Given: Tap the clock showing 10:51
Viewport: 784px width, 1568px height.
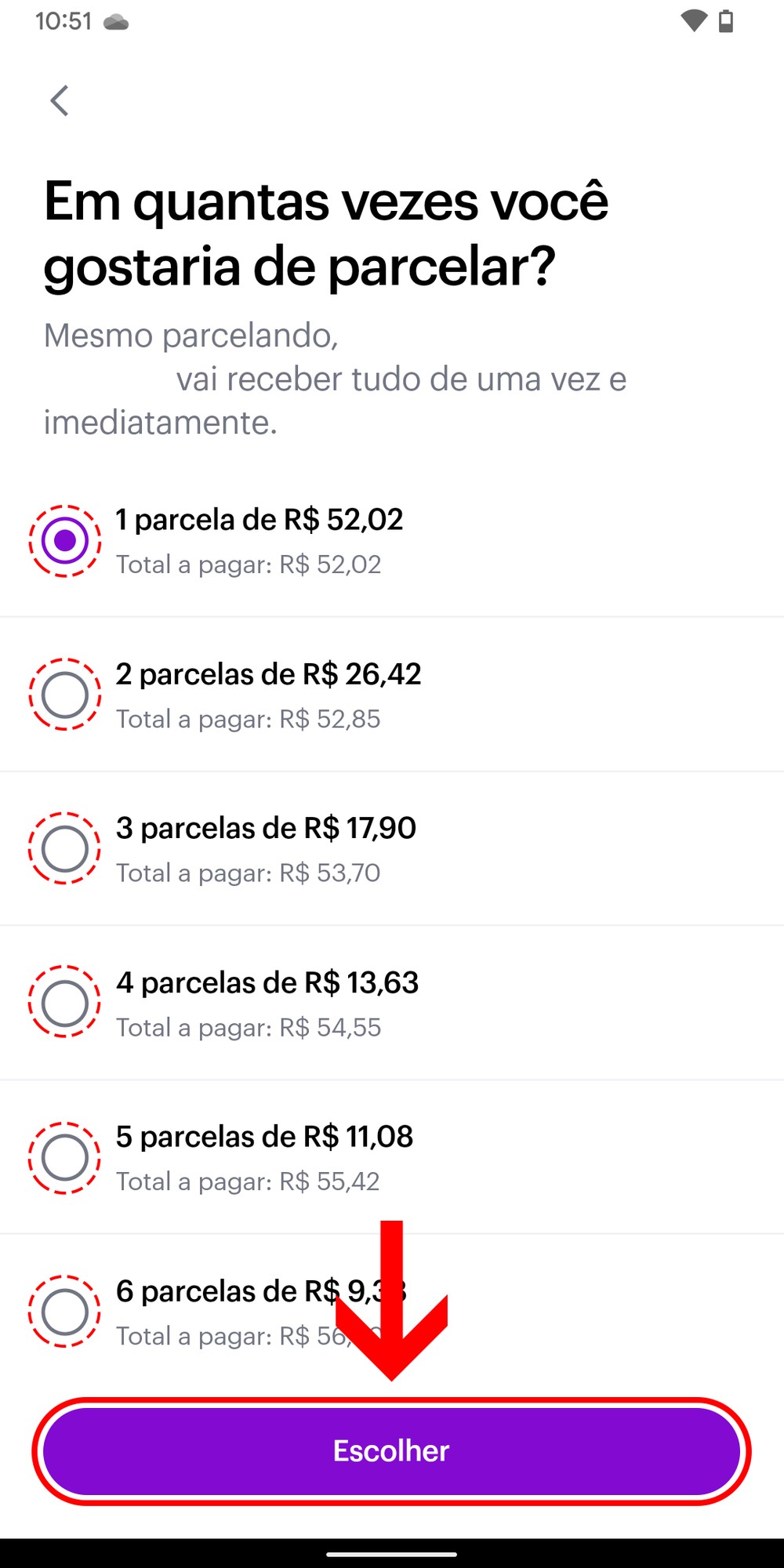Looking at the screenshot, I should point(64,21).
